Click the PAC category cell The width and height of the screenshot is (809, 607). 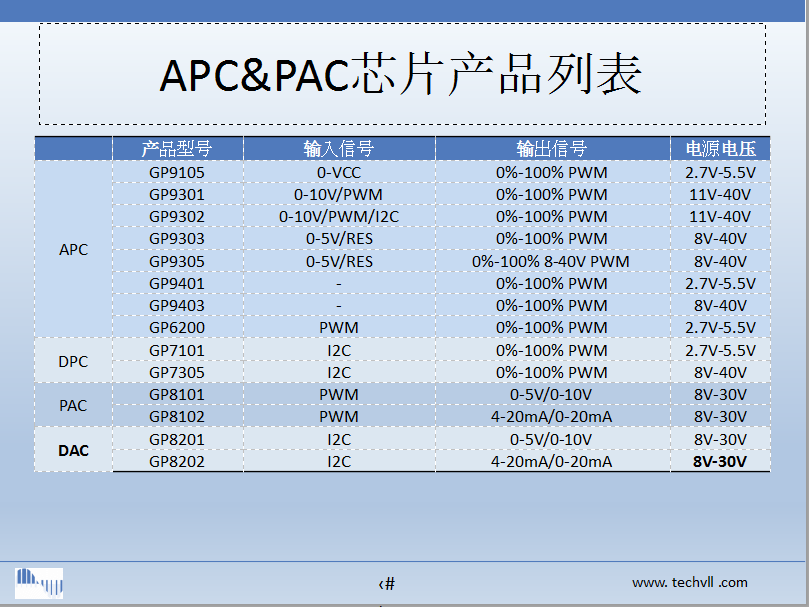click(73, 406)
